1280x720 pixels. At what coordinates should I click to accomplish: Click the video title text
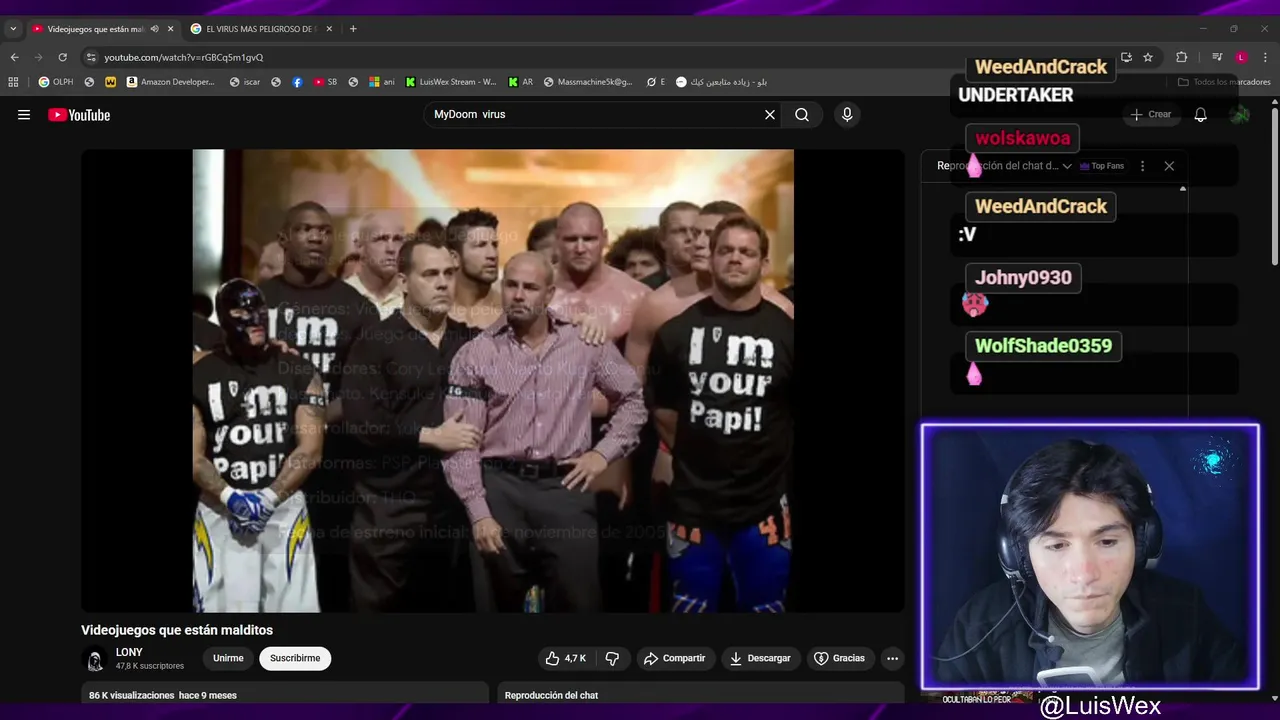point(177,630)
